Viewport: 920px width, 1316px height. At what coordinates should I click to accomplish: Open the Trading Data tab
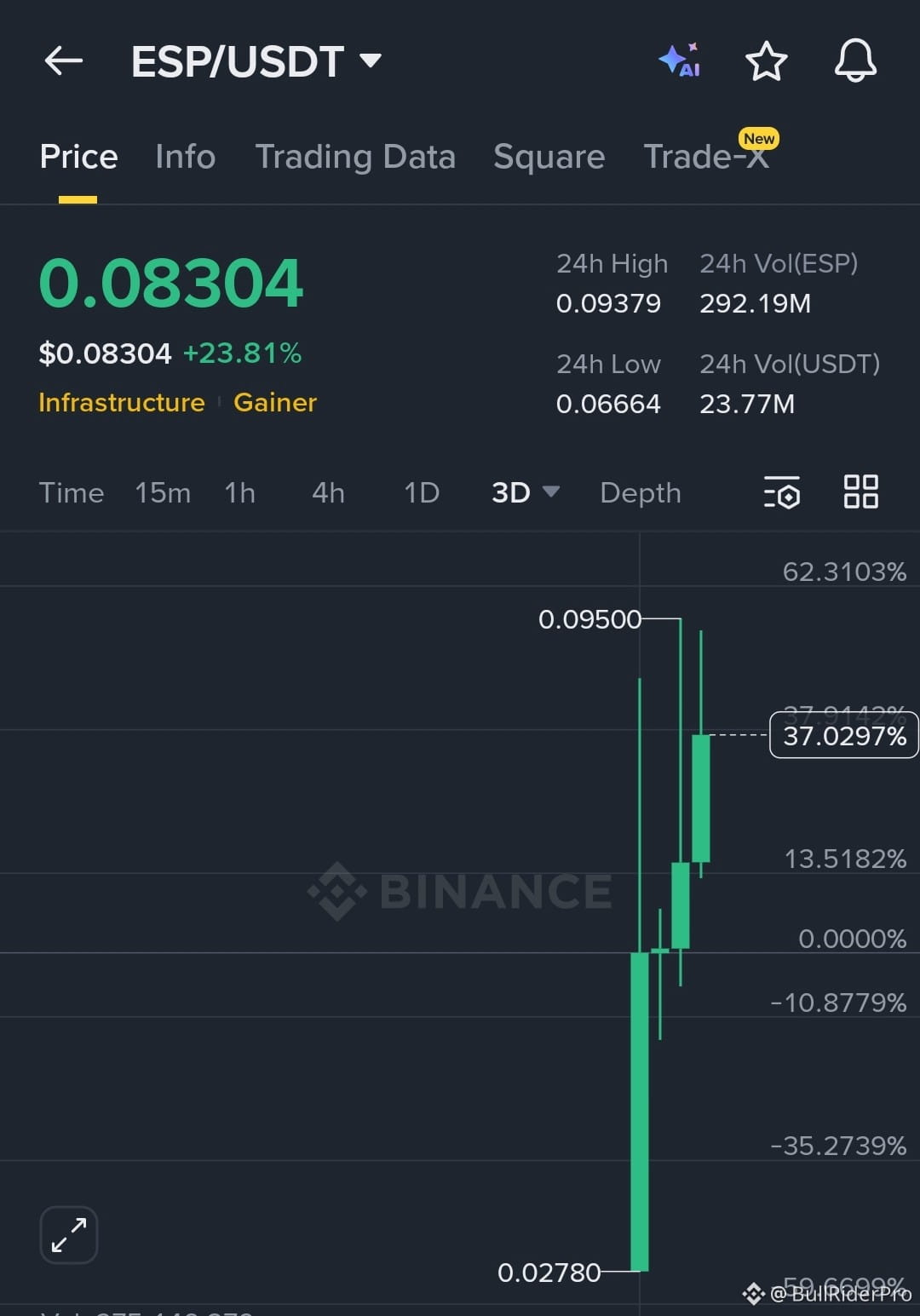point(355,157)
